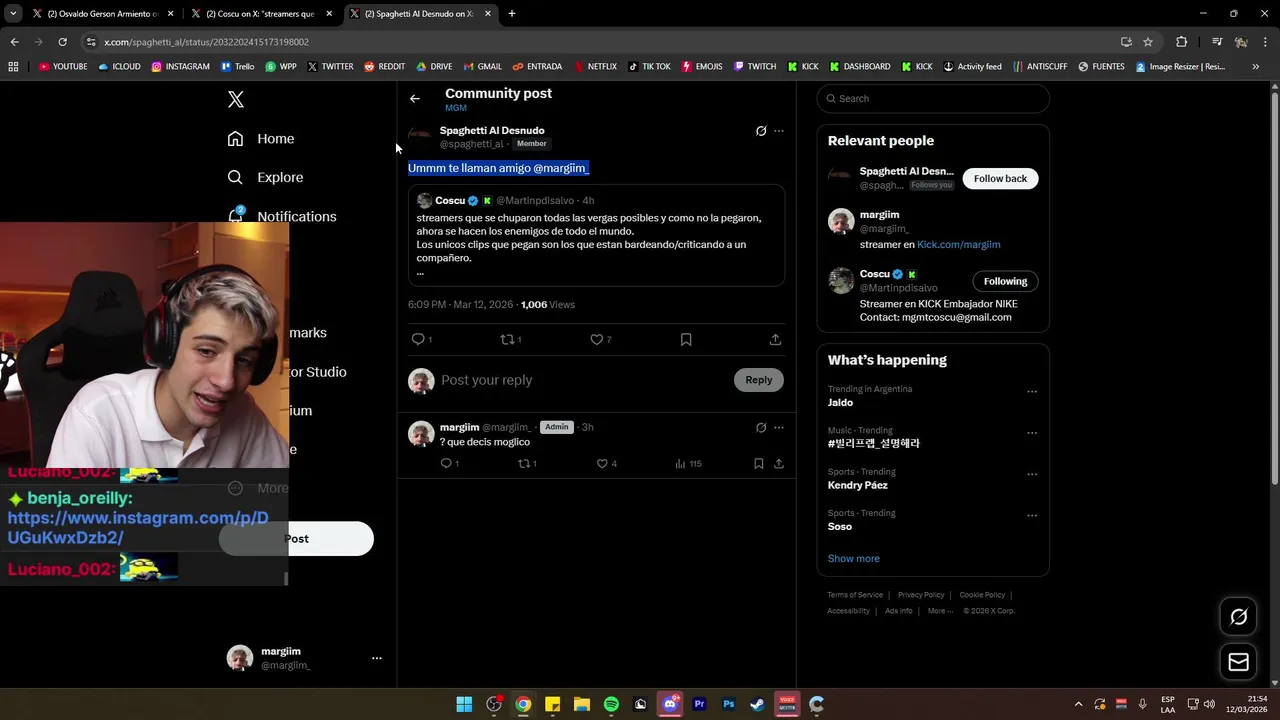Share the main community post

pos(775,339)
